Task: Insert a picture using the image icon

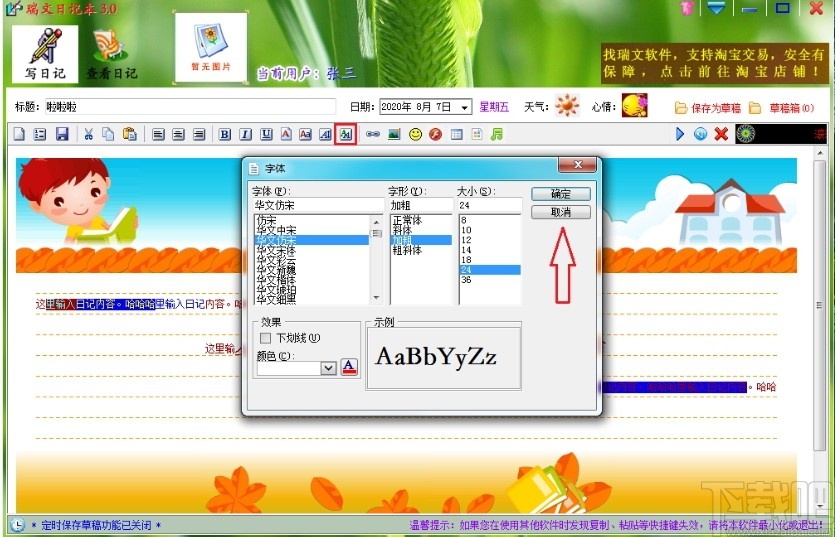Action: click(x=394, y=134)
